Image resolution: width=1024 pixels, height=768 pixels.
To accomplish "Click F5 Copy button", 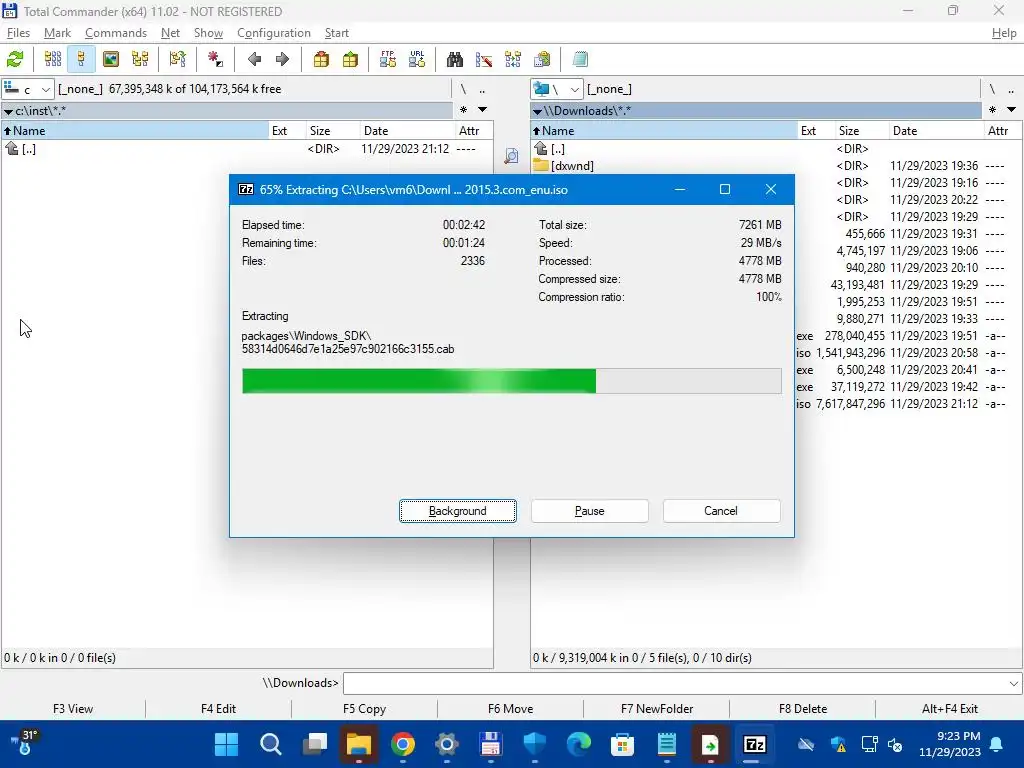I will coord(364,709).
